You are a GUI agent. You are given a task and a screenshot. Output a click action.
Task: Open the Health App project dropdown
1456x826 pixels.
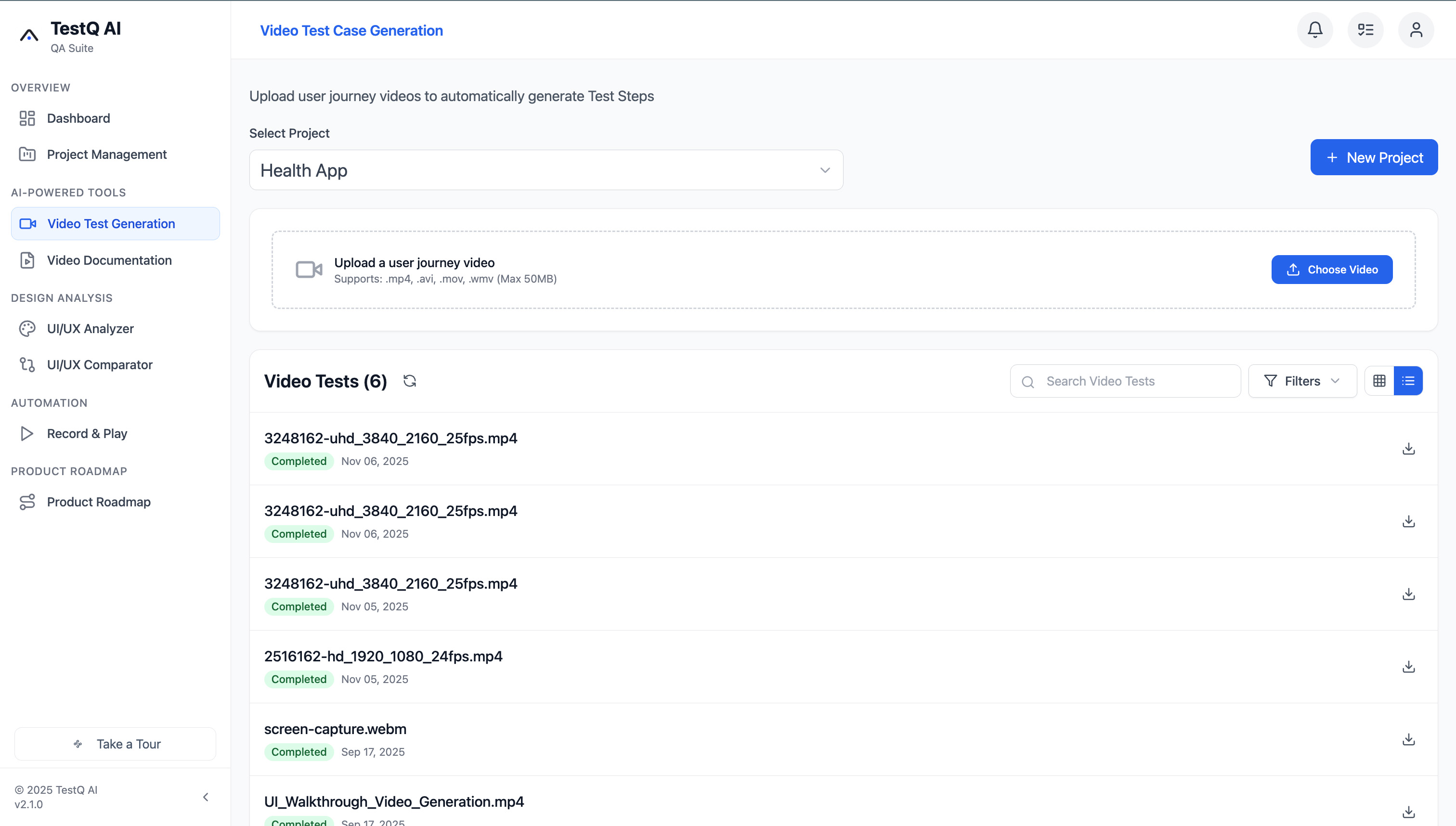[x=546, y=169]
